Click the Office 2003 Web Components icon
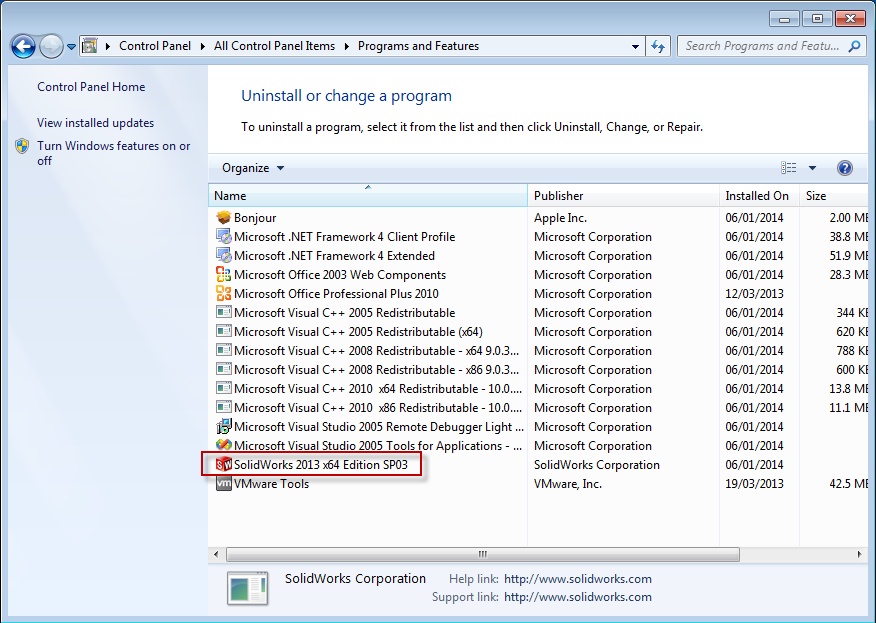Image resolution: width=876 pixels, height=623 pixels. pyautogui.click(x=223, y=274)
